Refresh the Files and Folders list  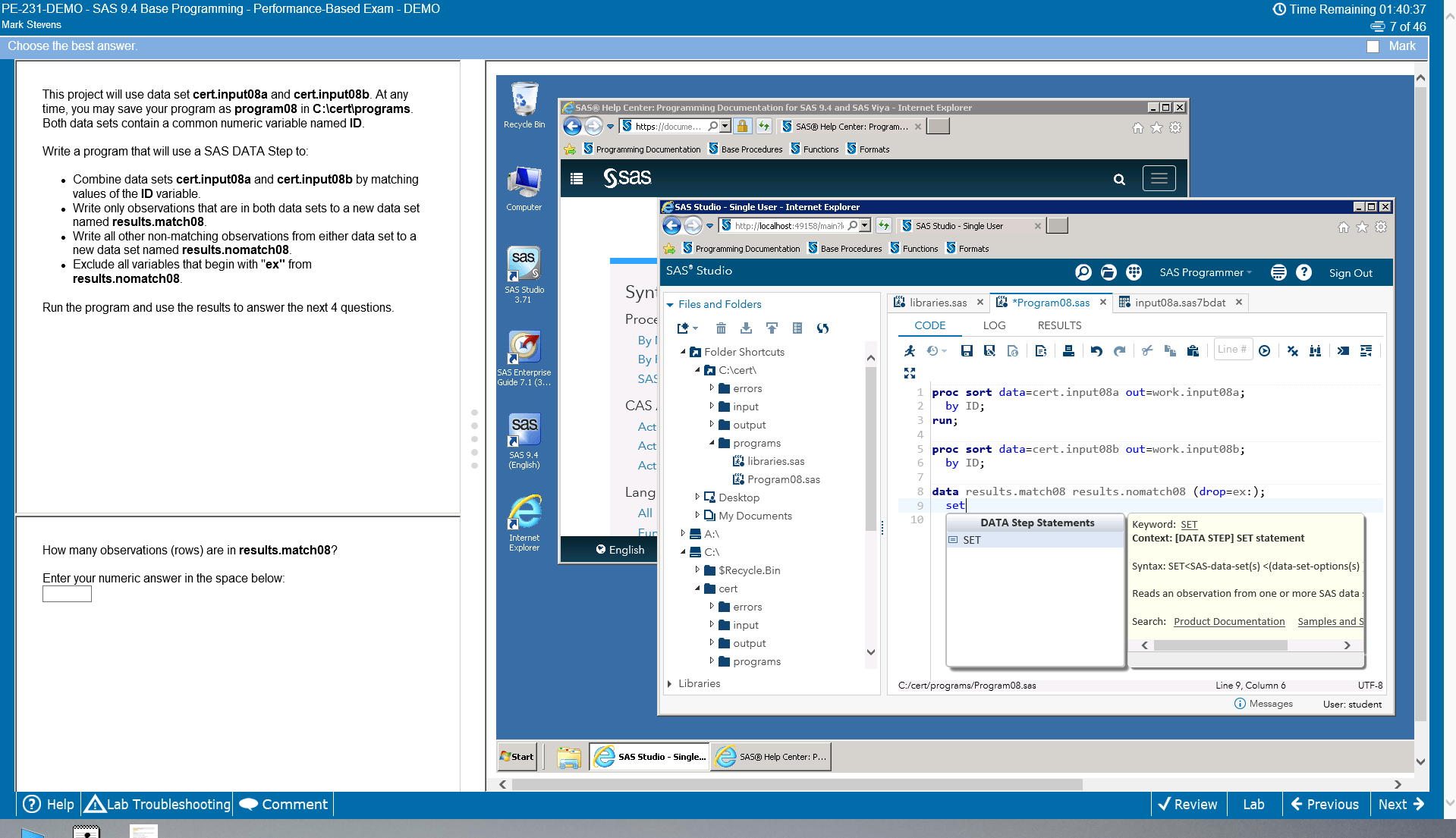[822, 328]
